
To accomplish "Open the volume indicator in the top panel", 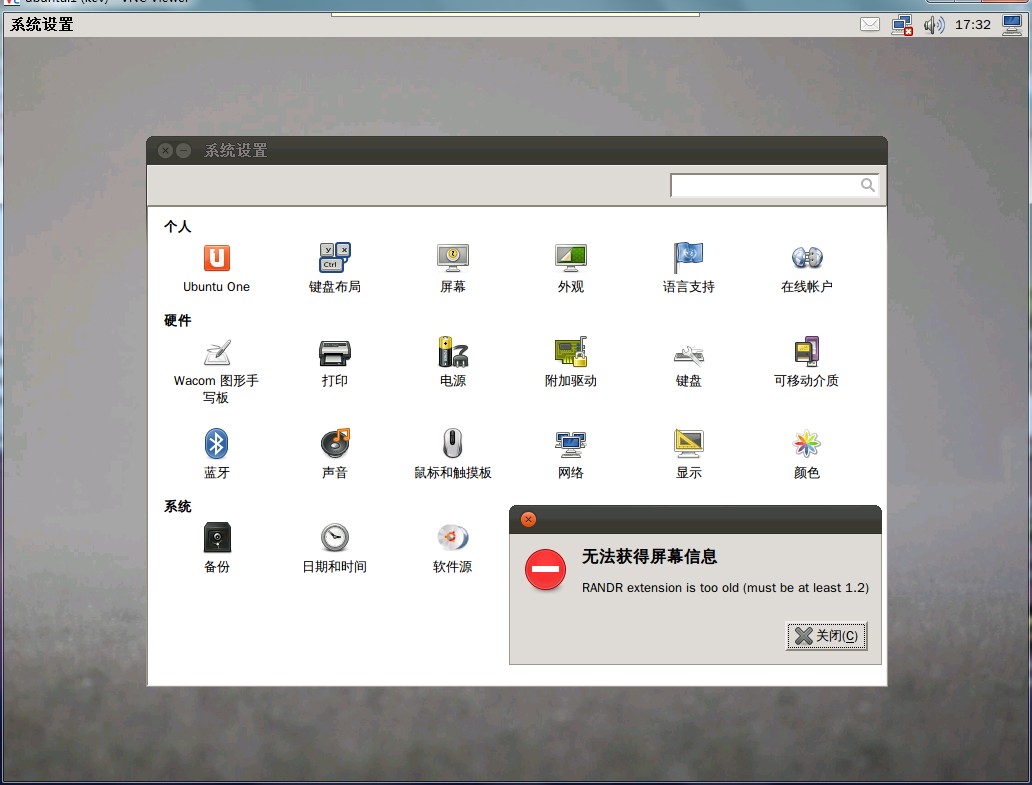I will [x=933, y=25].
